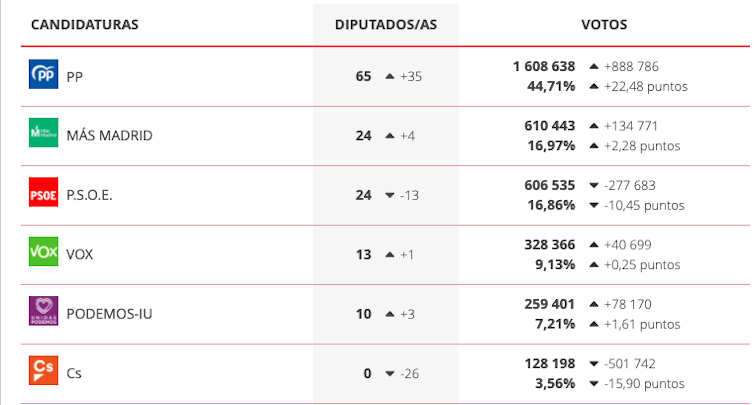Click the down arrow beside PSOE's -13 seats
Viewport: 754px width, 405px height.
pyautogui.click(x=390, y=195)
